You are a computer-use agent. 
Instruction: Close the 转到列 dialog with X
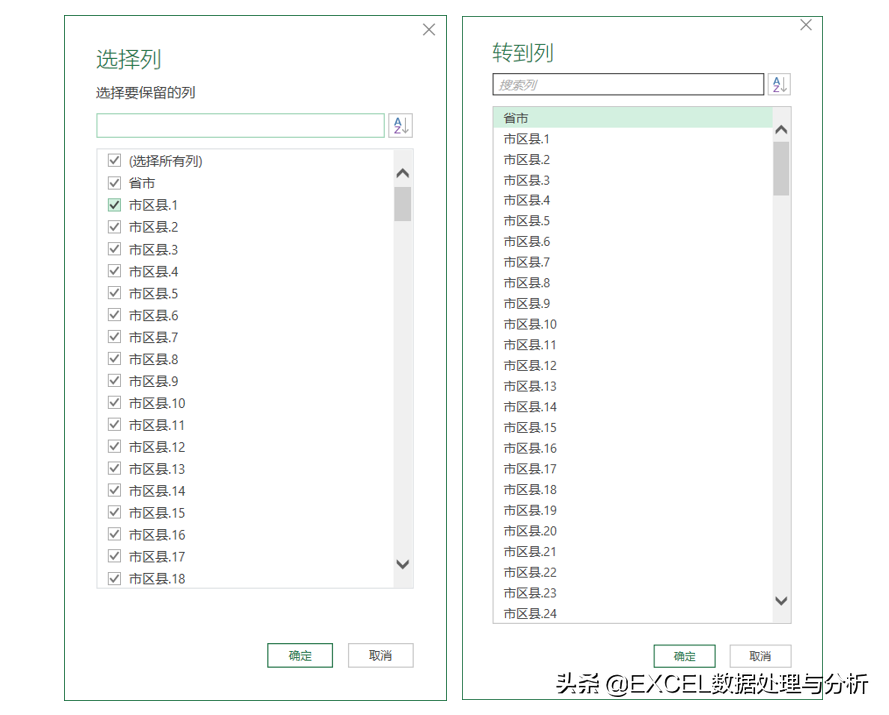[x=806, y=24]
